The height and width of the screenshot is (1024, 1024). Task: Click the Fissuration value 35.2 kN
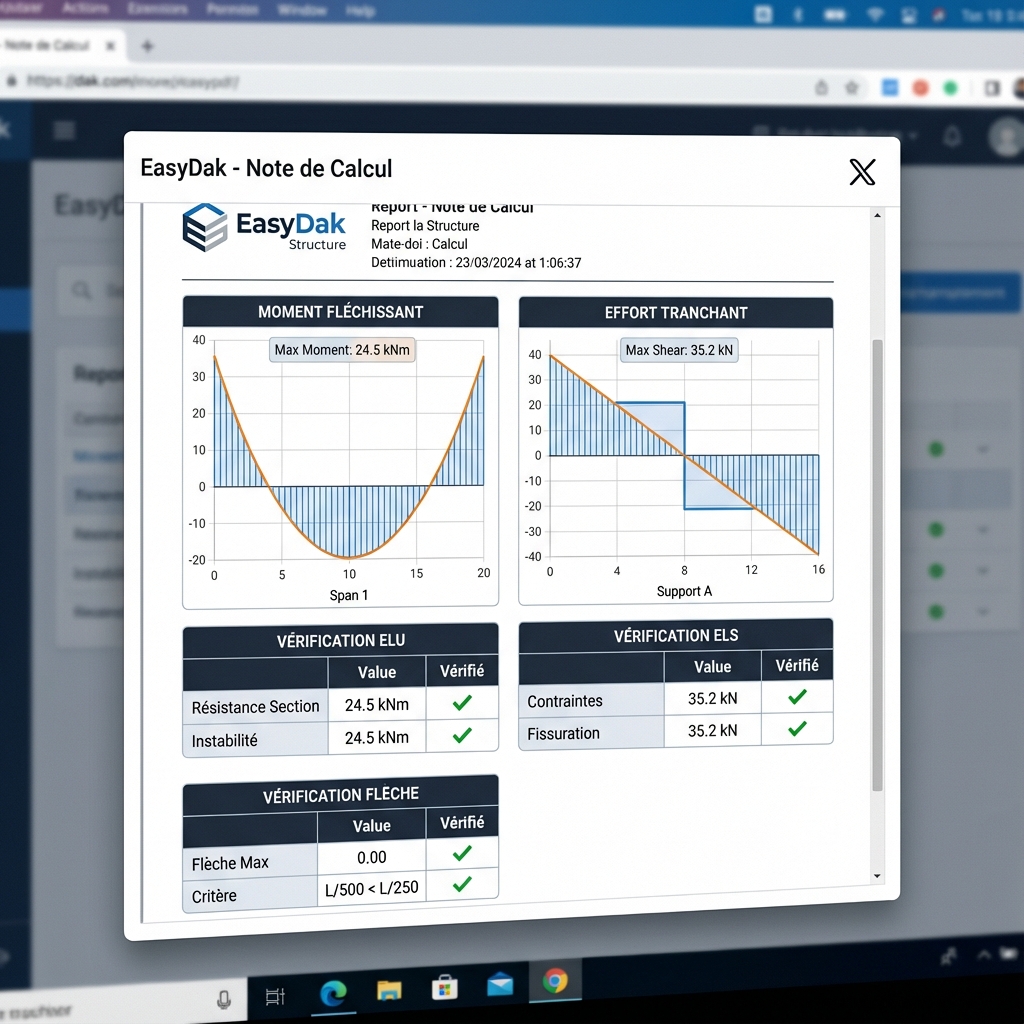tap(712, 730)
